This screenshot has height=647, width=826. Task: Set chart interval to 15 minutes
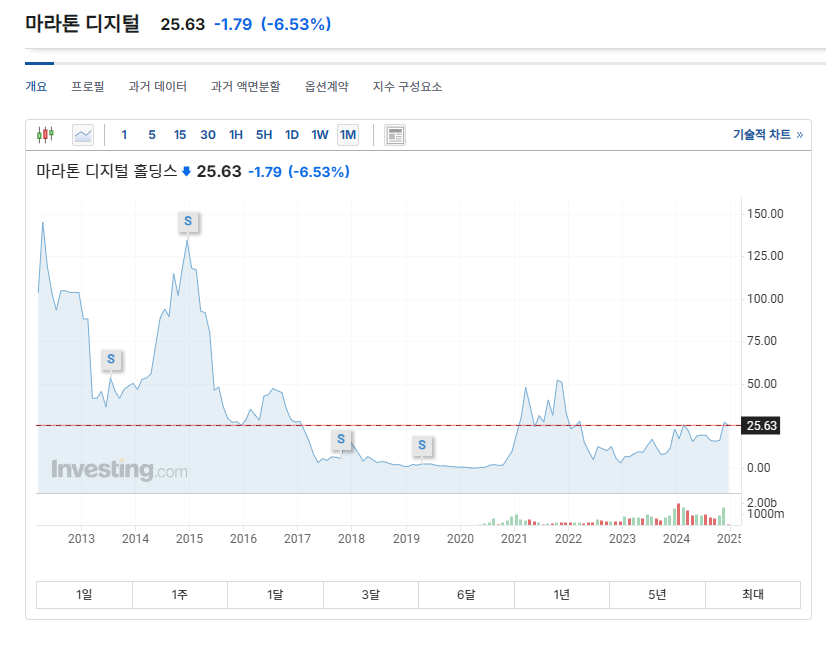180,135
